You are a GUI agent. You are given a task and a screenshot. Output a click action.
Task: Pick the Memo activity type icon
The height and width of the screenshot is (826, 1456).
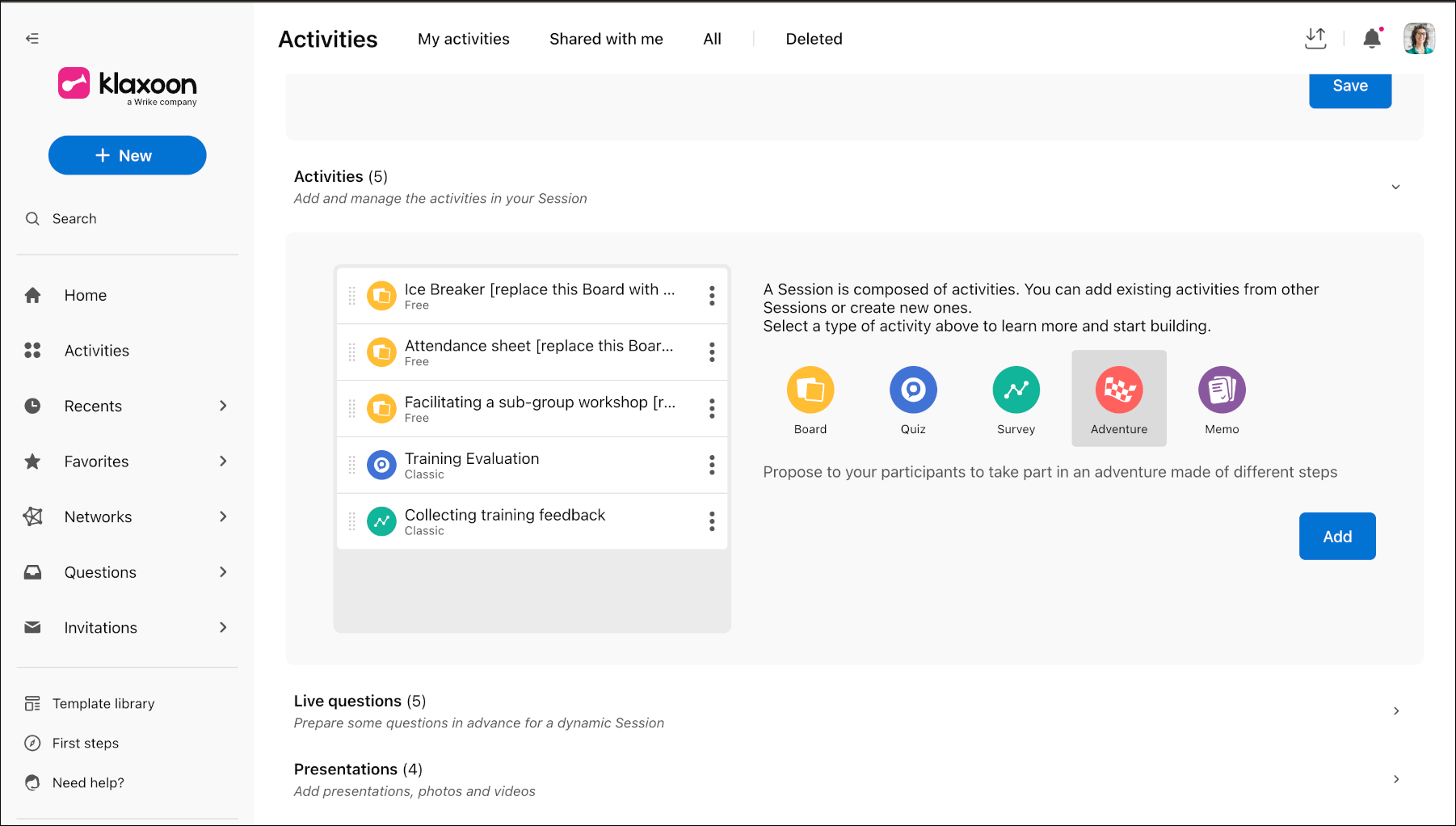pyautogui.click(x=1222, y=390)
